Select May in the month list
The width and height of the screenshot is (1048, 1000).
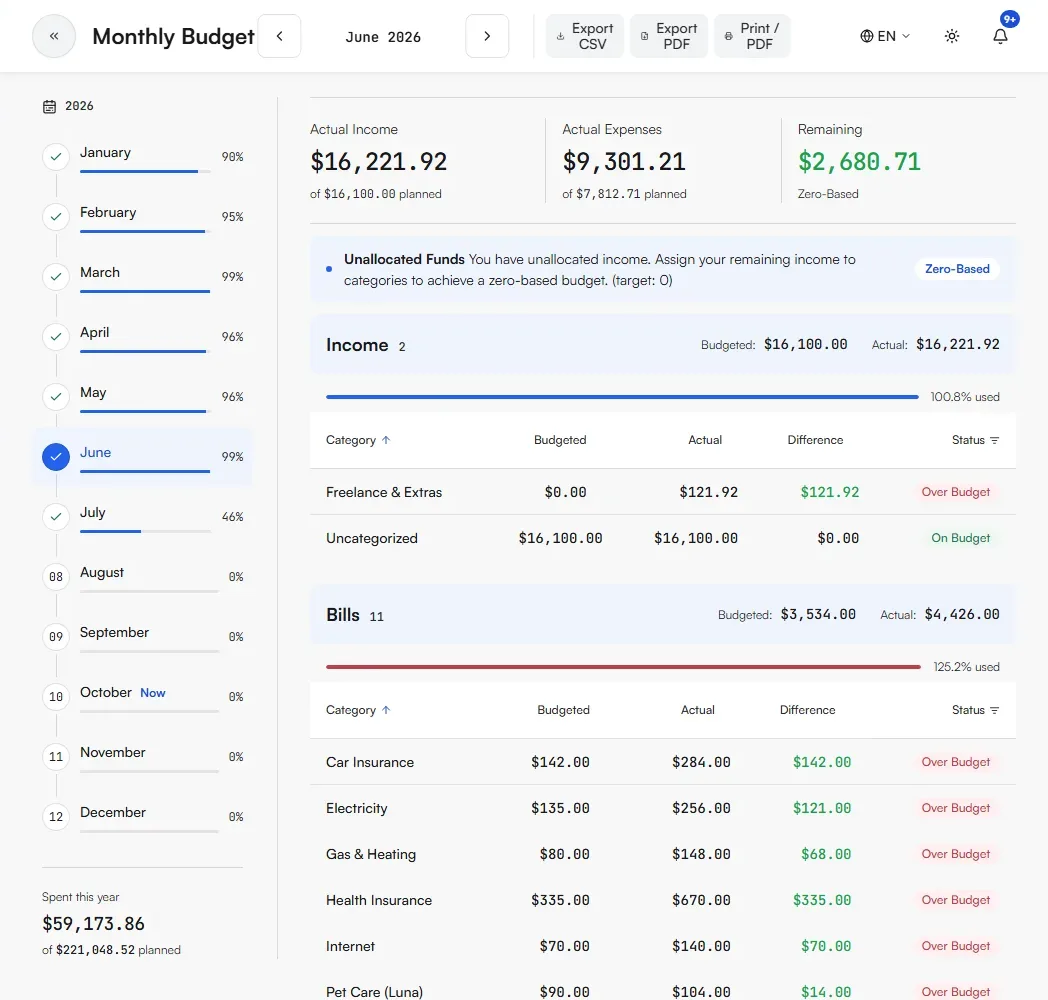pyautogui.click(x=143, y=397)
